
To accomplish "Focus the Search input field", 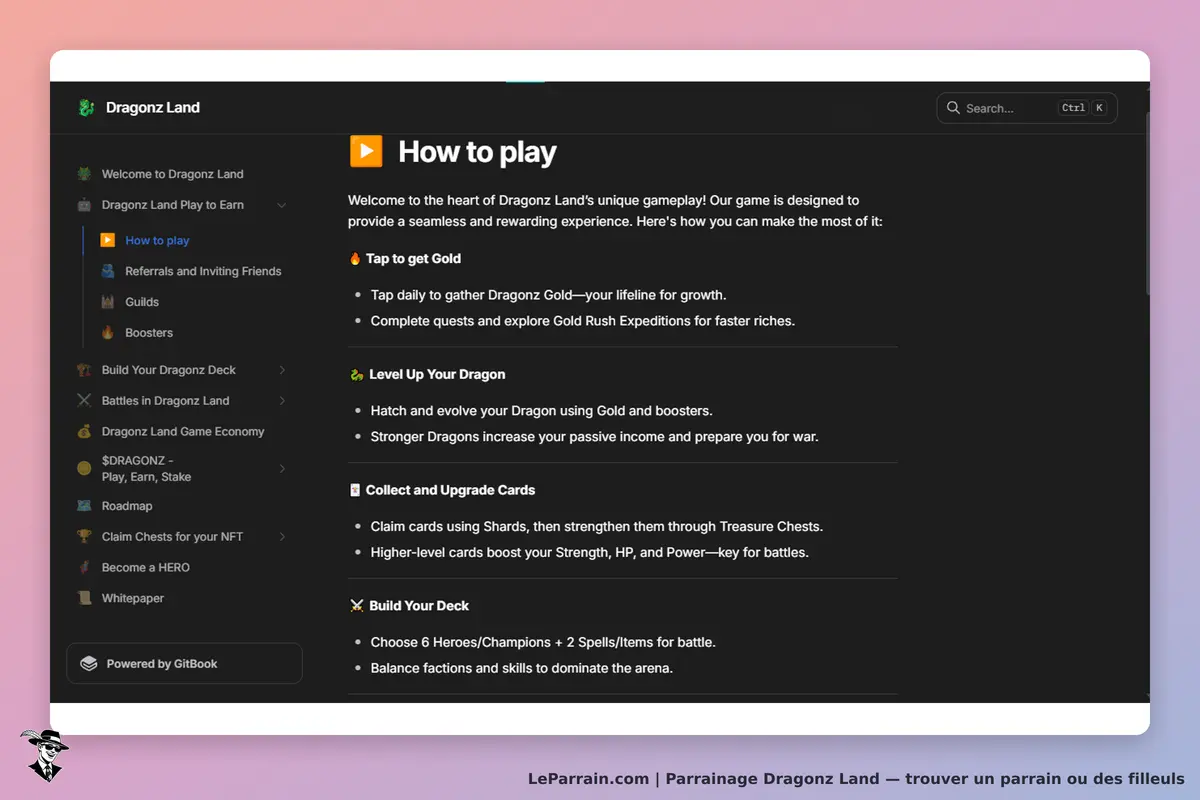I will (x=1027, y=108).
